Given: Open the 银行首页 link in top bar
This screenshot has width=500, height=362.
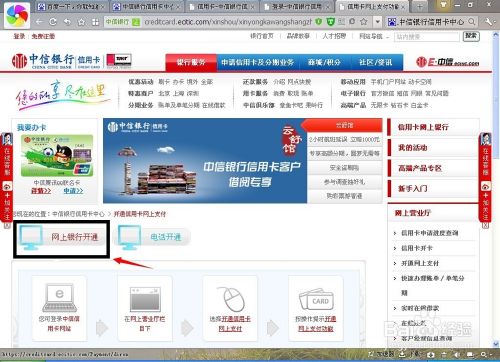Looking at the screenshot, I should [x=262, y=36].
